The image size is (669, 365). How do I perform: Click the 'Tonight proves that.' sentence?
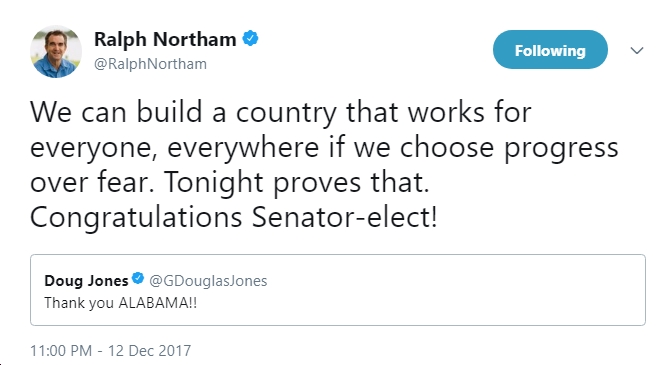pyautogui.click(x=297, y=182)
